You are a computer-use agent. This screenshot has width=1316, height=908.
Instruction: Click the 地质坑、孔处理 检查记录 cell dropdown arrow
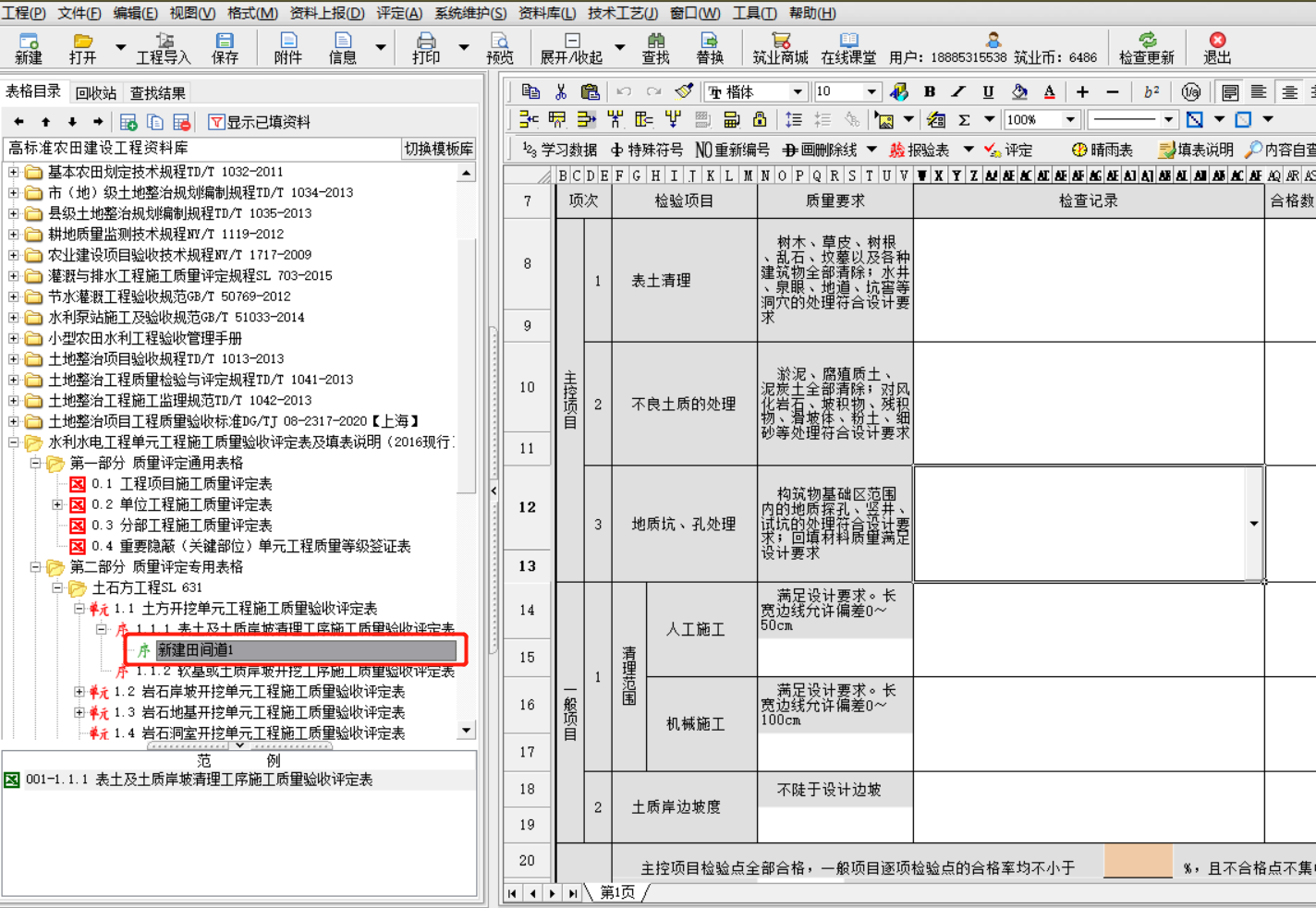tap(1254, 524)
